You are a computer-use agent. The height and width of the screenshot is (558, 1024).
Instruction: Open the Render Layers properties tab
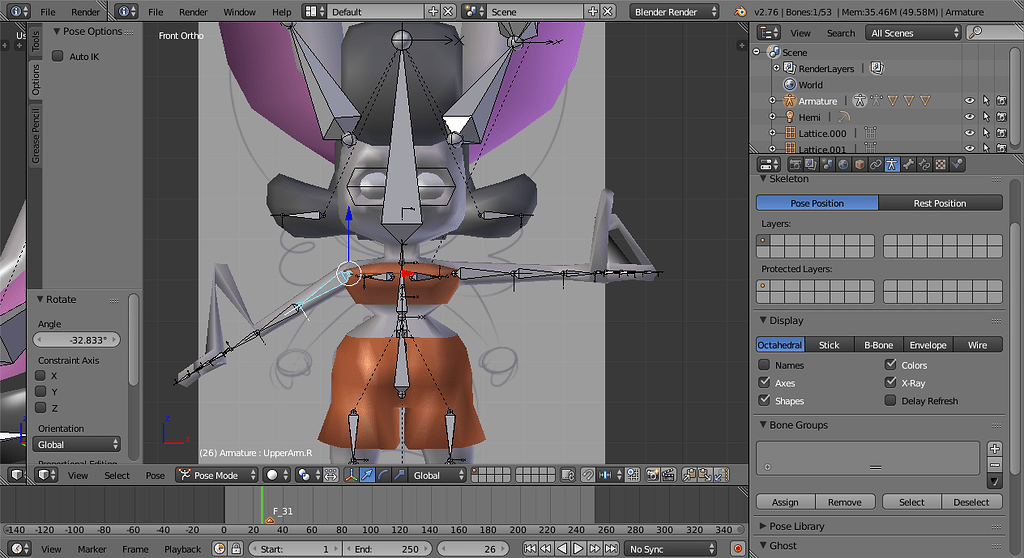click(810, 165)
